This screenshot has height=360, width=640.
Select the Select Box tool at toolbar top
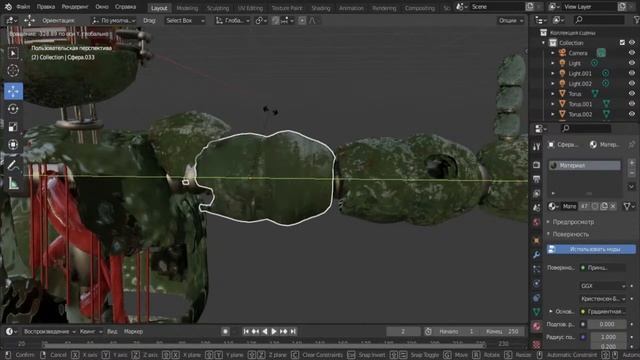tap(13, 53)
